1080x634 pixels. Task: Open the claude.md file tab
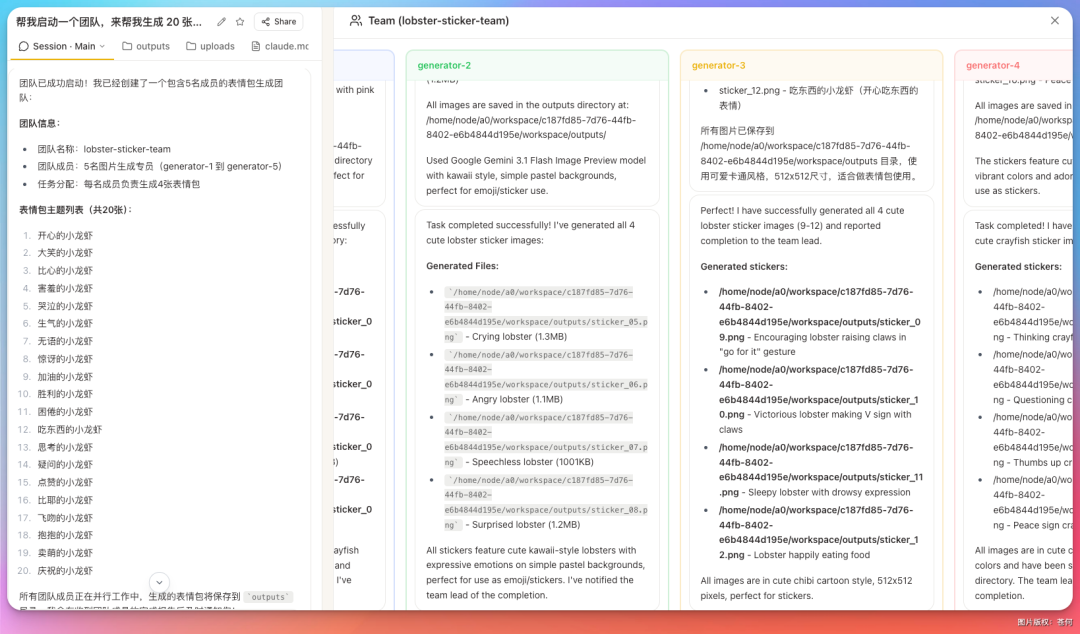(x=280, y=46)
